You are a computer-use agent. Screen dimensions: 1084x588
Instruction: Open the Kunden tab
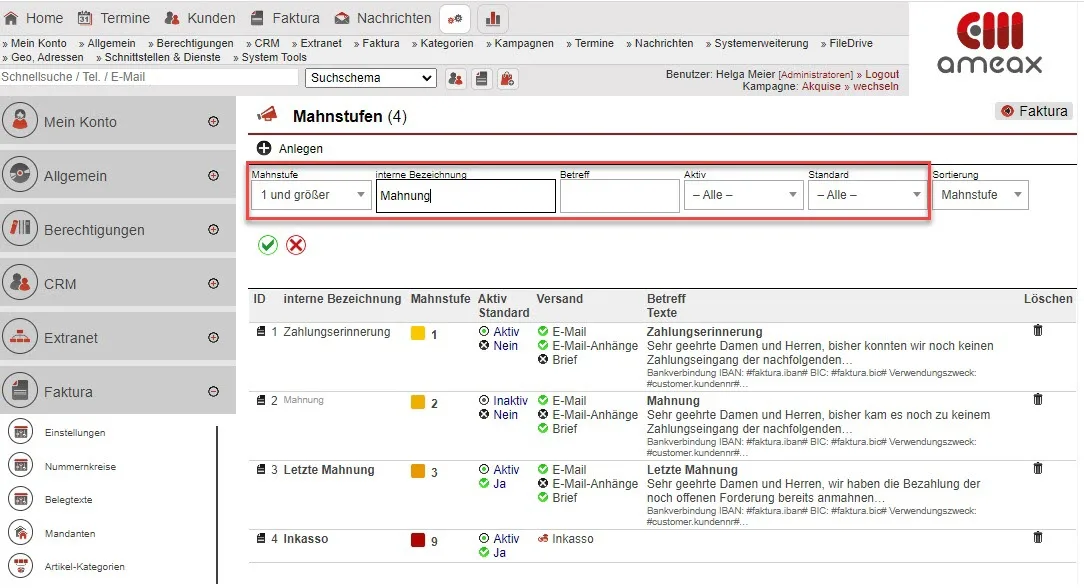click(x=200, y=18)
